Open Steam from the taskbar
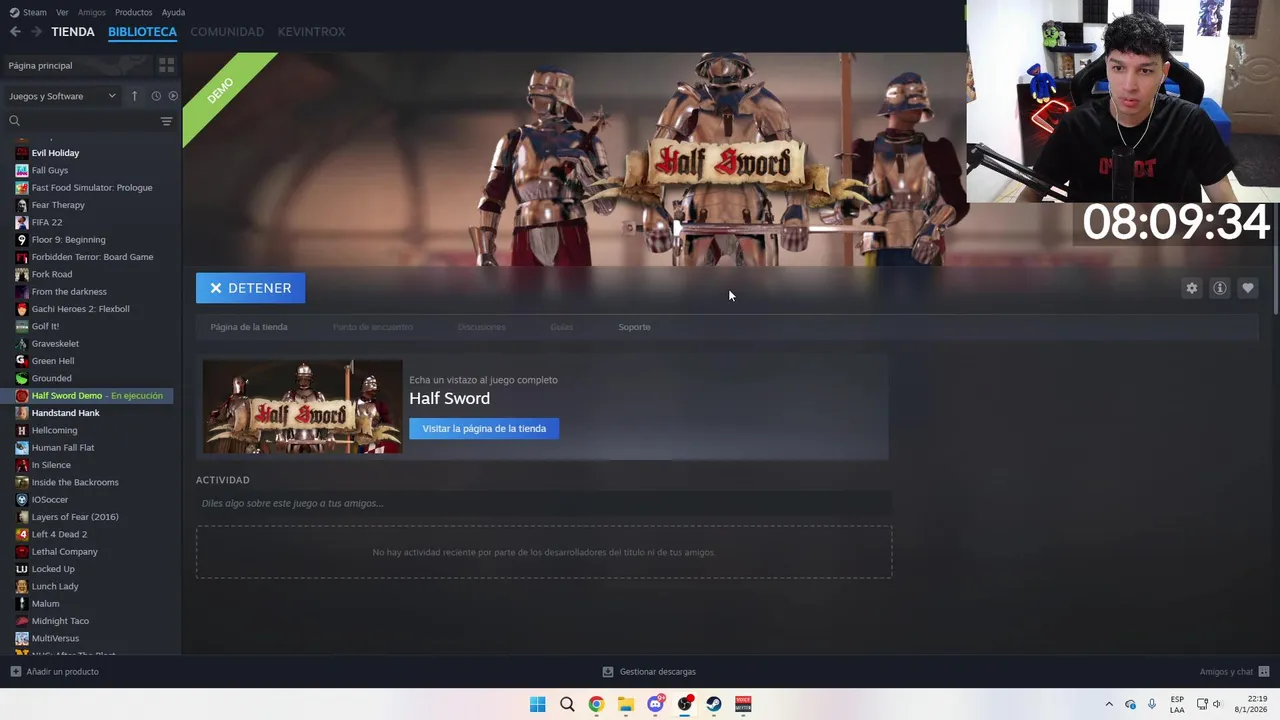1280x720 pixels. click(x=714, y=704)
